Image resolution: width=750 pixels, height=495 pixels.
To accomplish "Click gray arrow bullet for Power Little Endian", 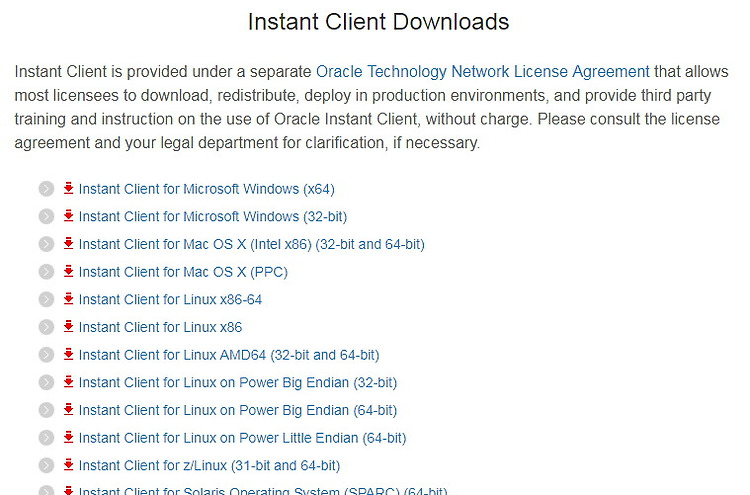I will [x=46, y=438].
